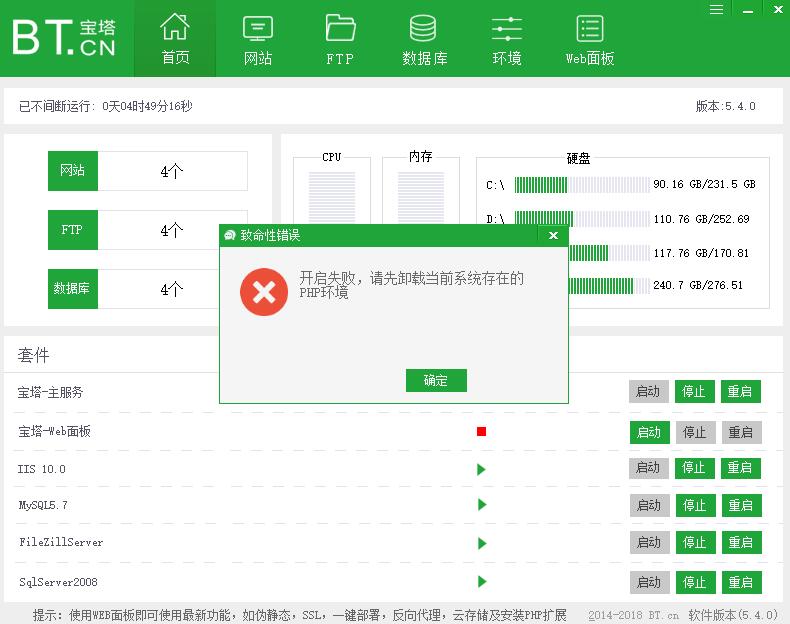The height and width of the screenshot is (624, 790).
Task: Open the 数据库 database tab
Action: pyautogui.click(x=424, y=39)
